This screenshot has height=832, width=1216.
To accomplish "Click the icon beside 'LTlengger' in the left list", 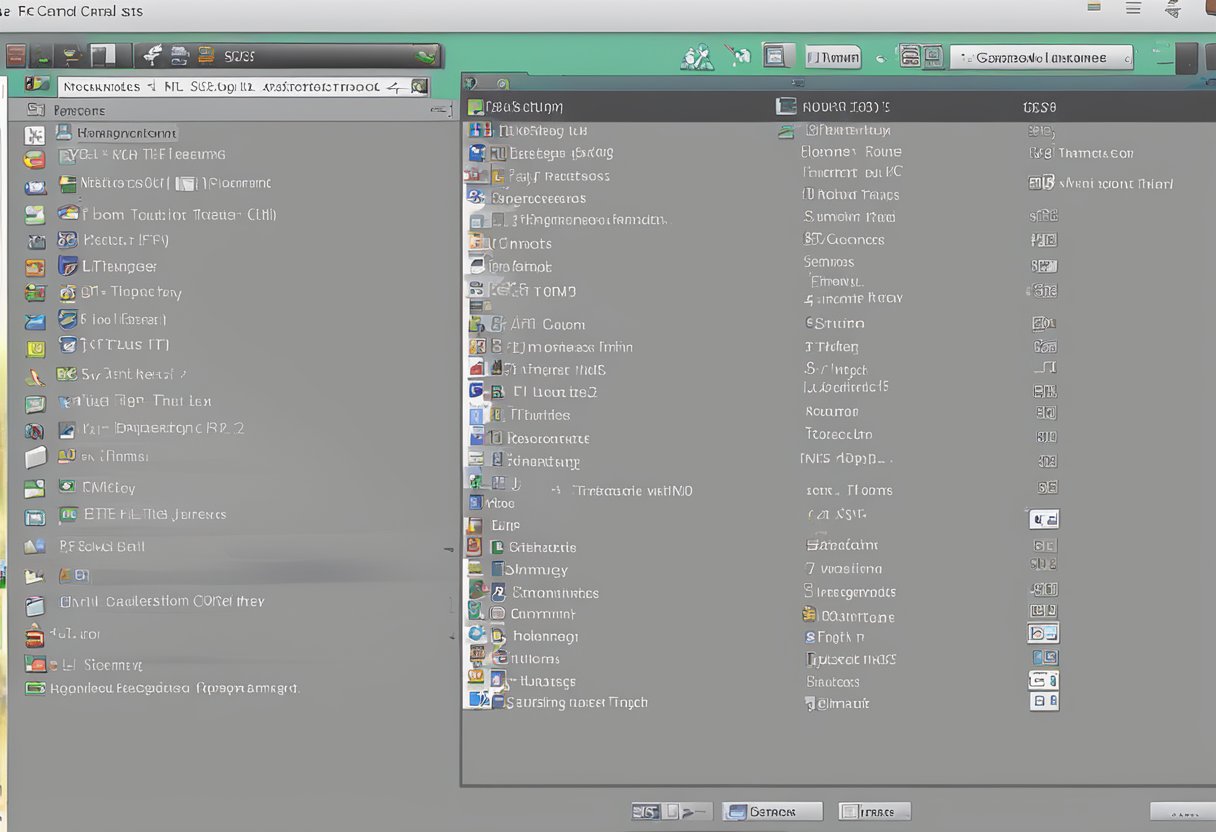I will coord(68,266).
